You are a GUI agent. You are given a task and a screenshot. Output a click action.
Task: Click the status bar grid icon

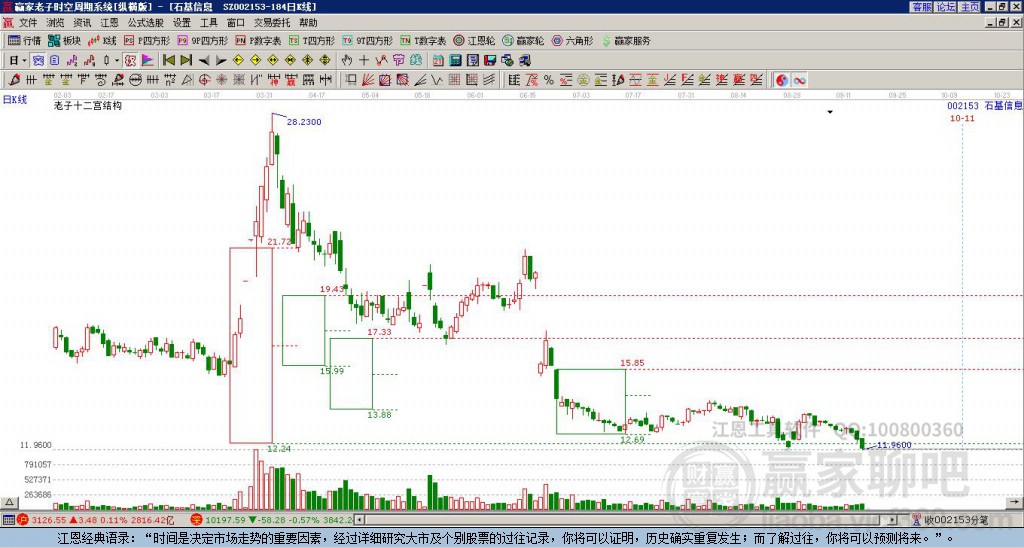[8, 520]
